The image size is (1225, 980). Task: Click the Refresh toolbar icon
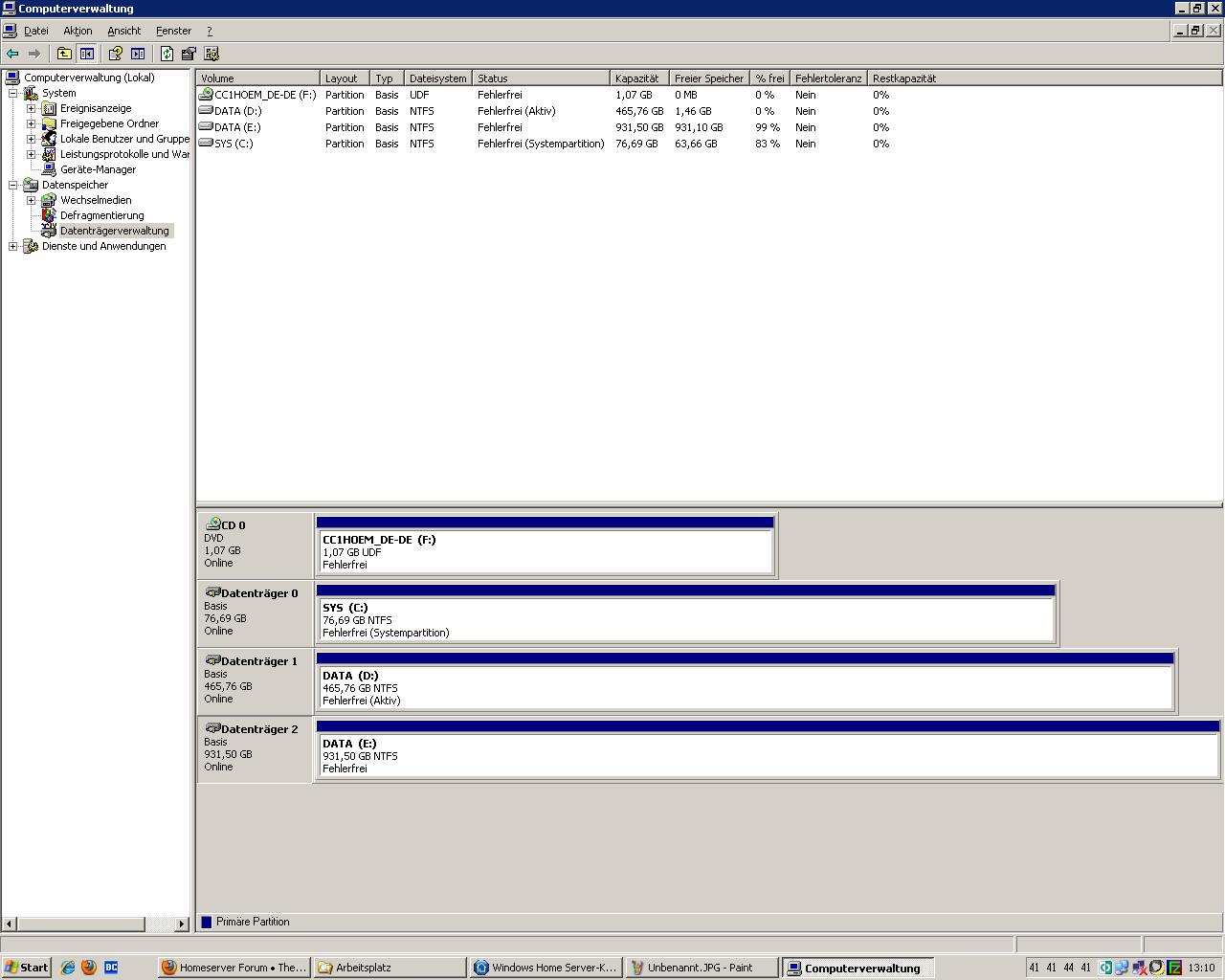[x=167, y=54]
